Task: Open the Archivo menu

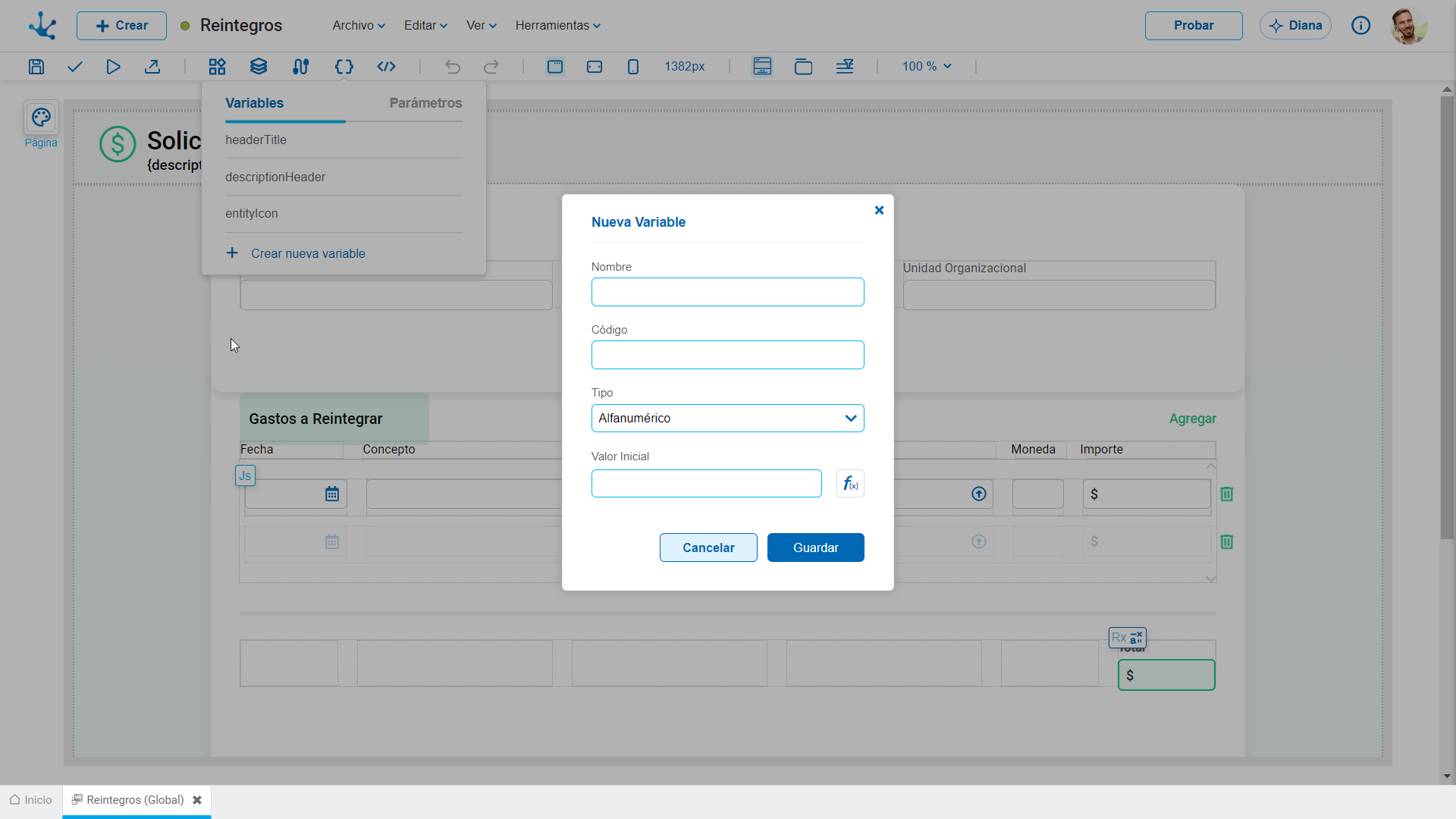Action: (359, 25)
